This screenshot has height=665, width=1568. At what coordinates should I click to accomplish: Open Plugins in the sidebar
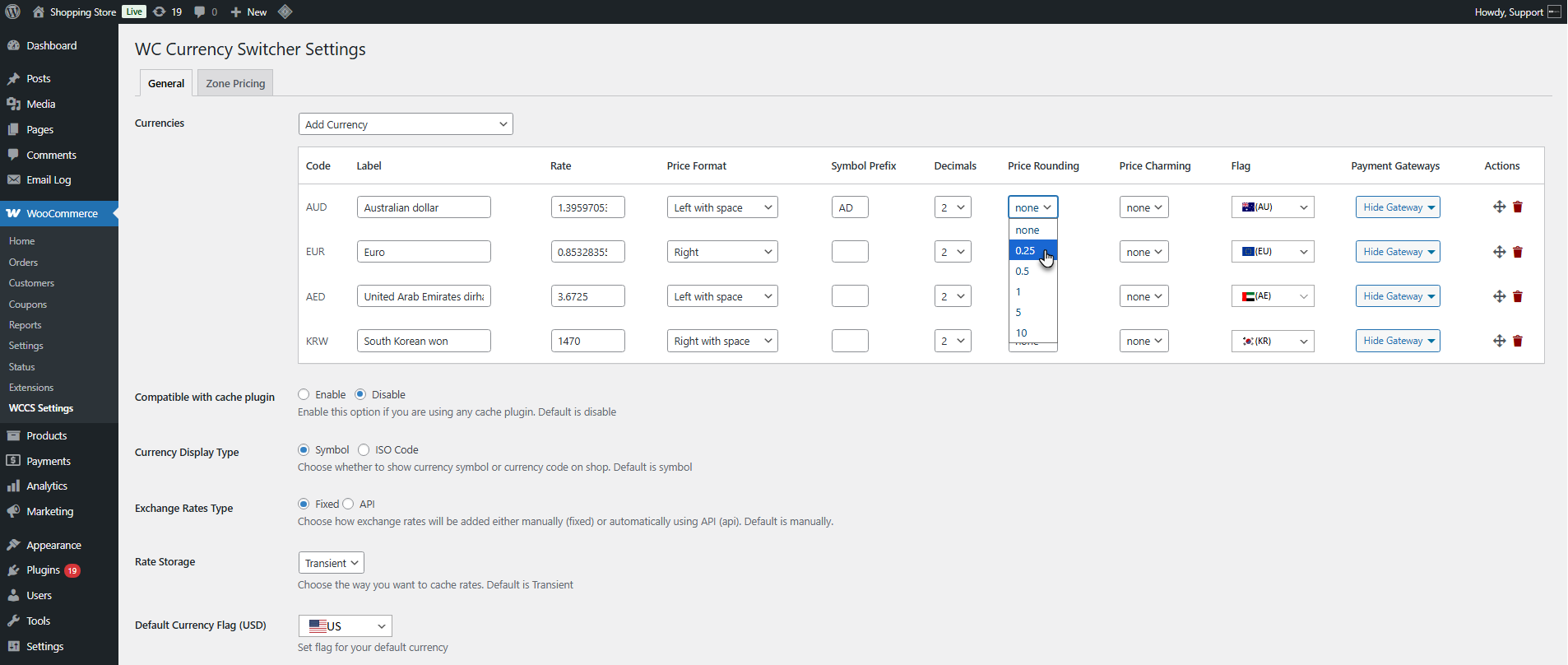pyautogui.click(x=43, y=570)
